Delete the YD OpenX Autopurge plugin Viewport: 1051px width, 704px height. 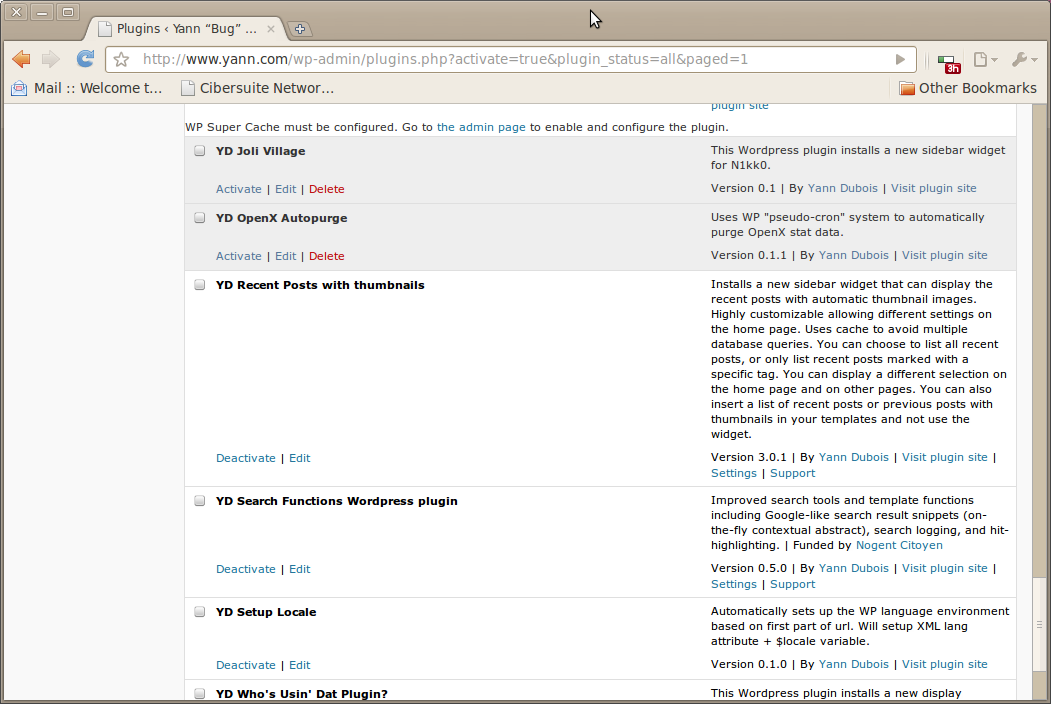pyautogui.click(x=326, y=256)
